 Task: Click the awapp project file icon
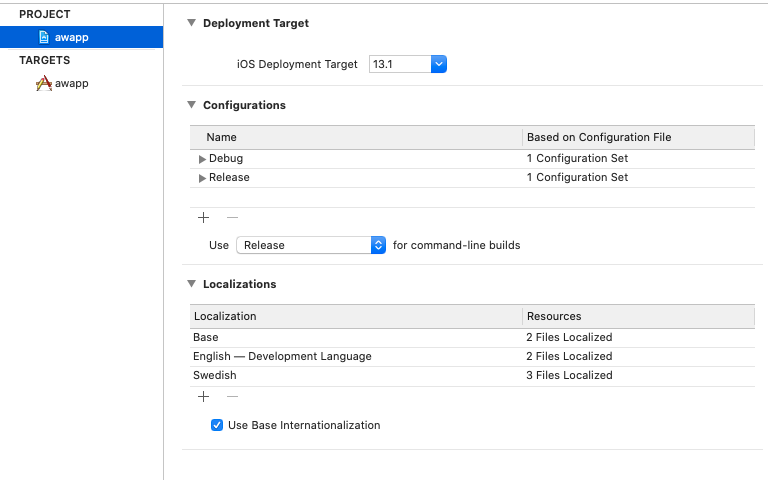pyautogui.click(x=44, y=37)
